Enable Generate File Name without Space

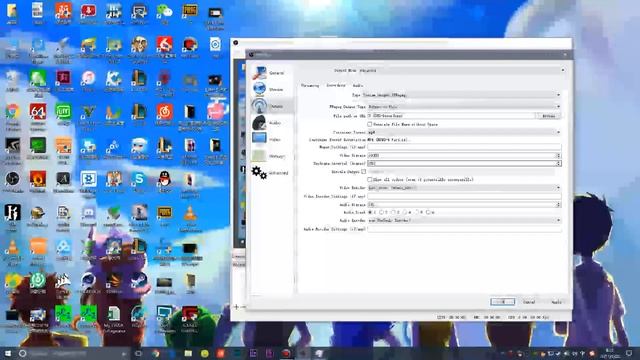(369, 124)
